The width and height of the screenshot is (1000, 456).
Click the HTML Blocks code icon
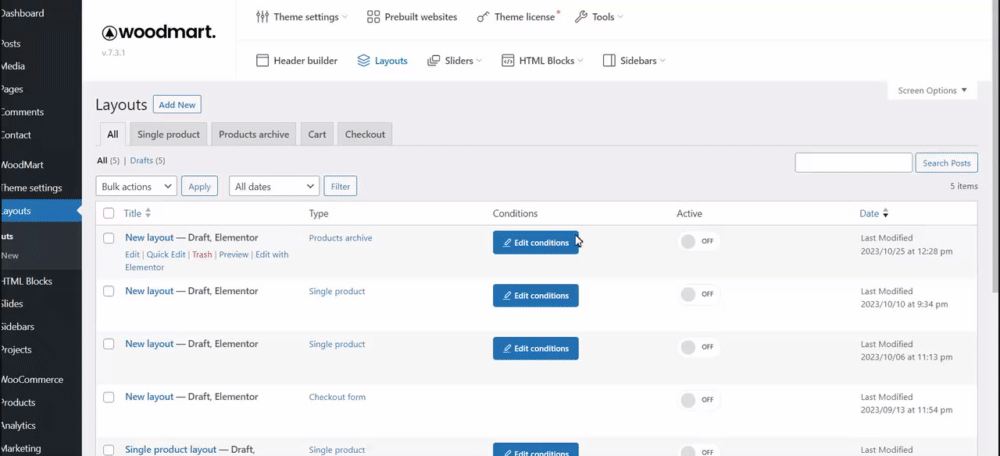508,61
